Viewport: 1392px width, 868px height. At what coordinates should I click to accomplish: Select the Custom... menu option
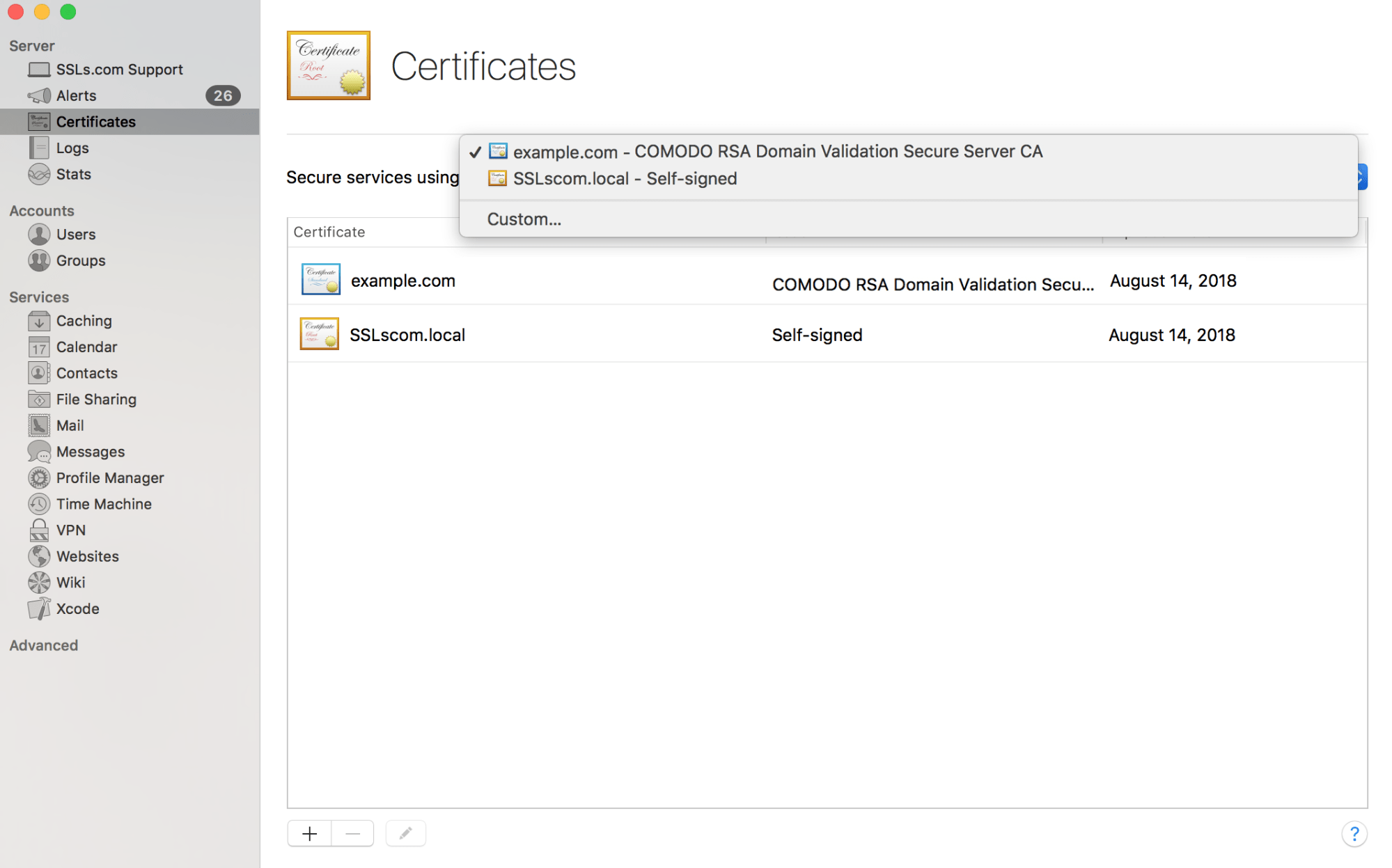(524, 219)
